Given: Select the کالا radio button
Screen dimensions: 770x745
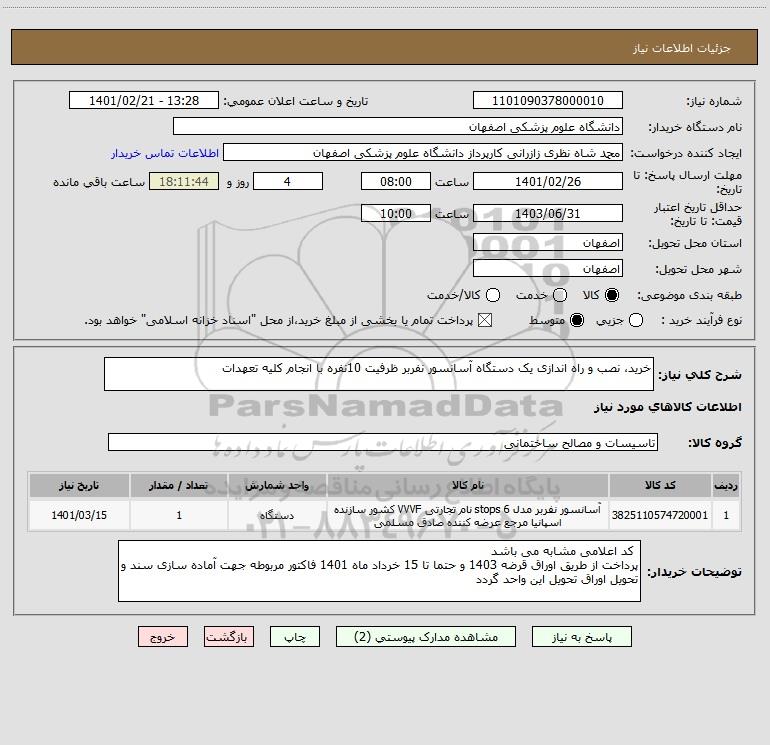Looking at the screenshot, I should 612,295.
